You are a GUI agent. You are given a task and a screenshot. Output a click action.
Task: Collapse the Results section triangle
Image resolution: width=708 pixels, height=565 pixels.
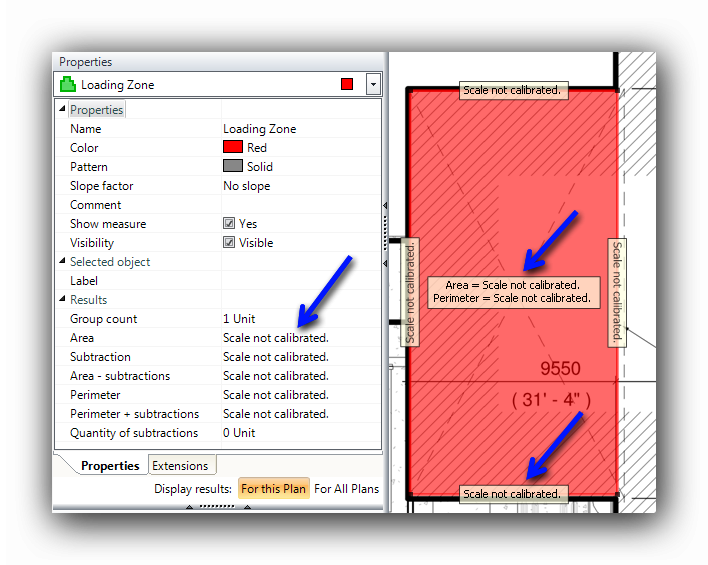click(x=62, y=299)
